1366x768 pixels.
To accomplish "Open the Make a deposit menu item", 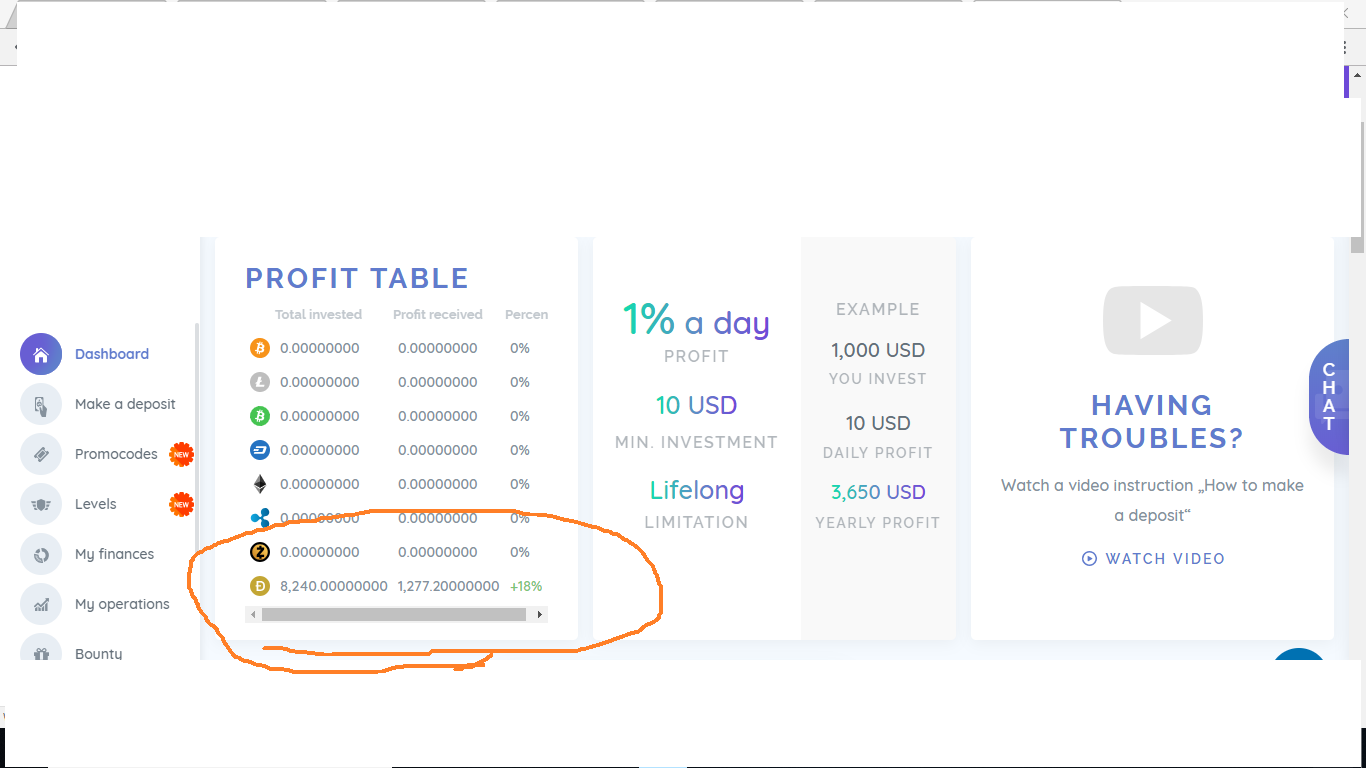I will [125, 404].
